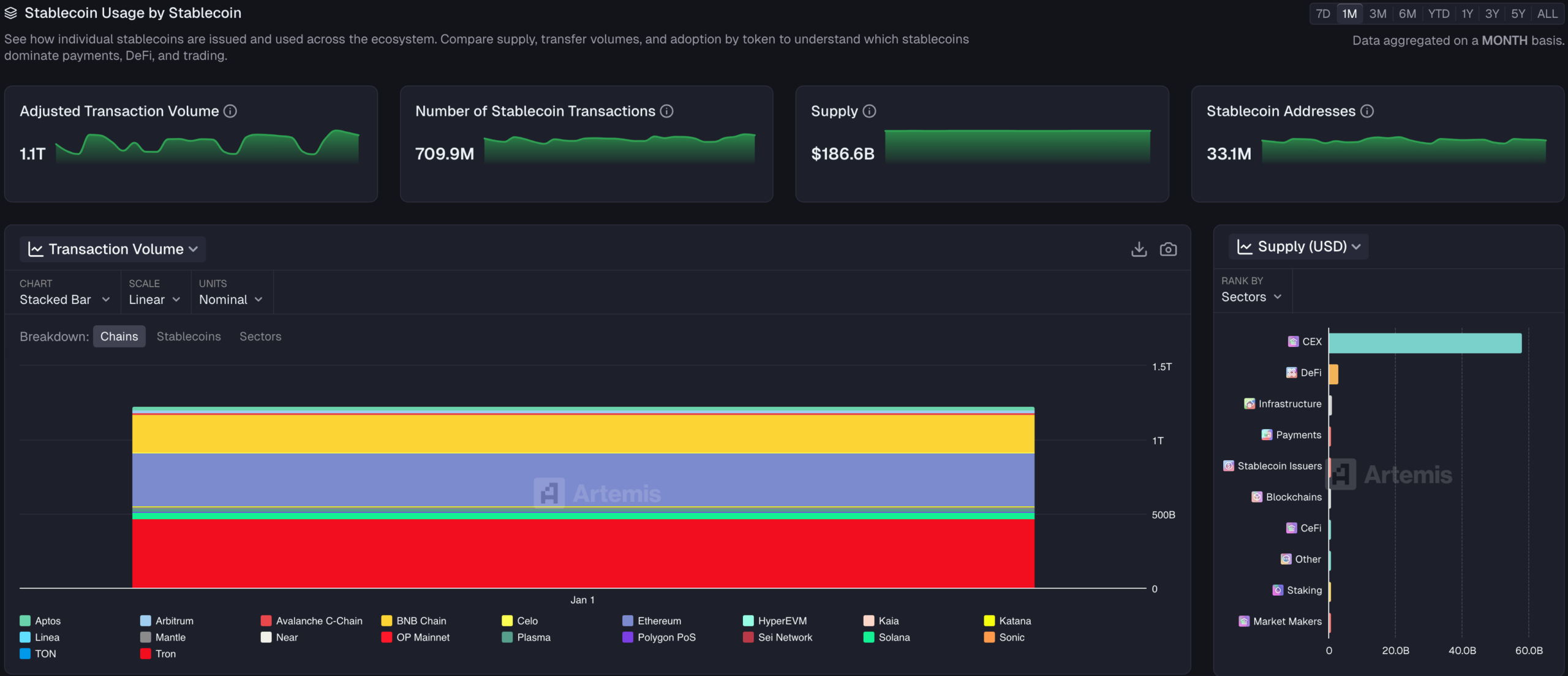Open the Transaction Volume metric dropdown
This screenshot has width=1568, height=676.
point(113,249)
